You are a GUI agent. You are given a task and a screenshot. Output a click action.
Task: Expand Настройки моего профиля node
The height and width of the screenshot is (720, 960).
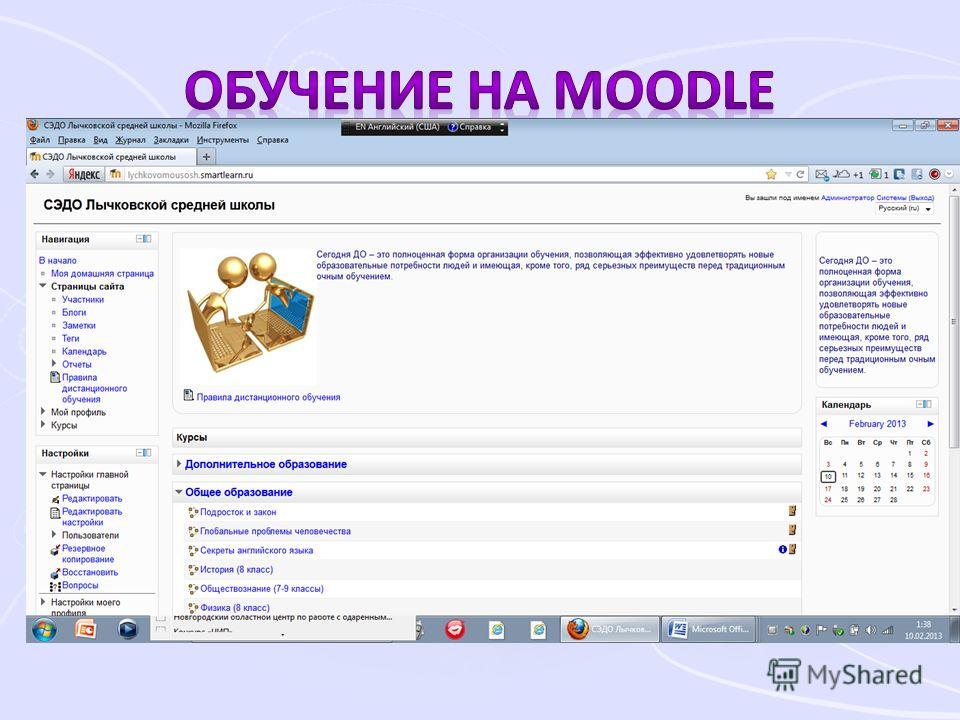point(43,602)
